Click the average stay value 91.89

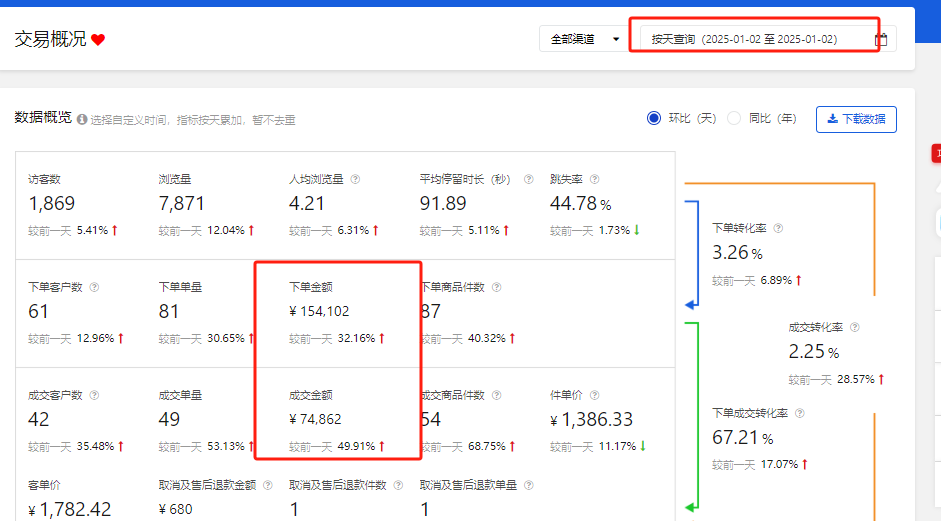coord(443,203)
